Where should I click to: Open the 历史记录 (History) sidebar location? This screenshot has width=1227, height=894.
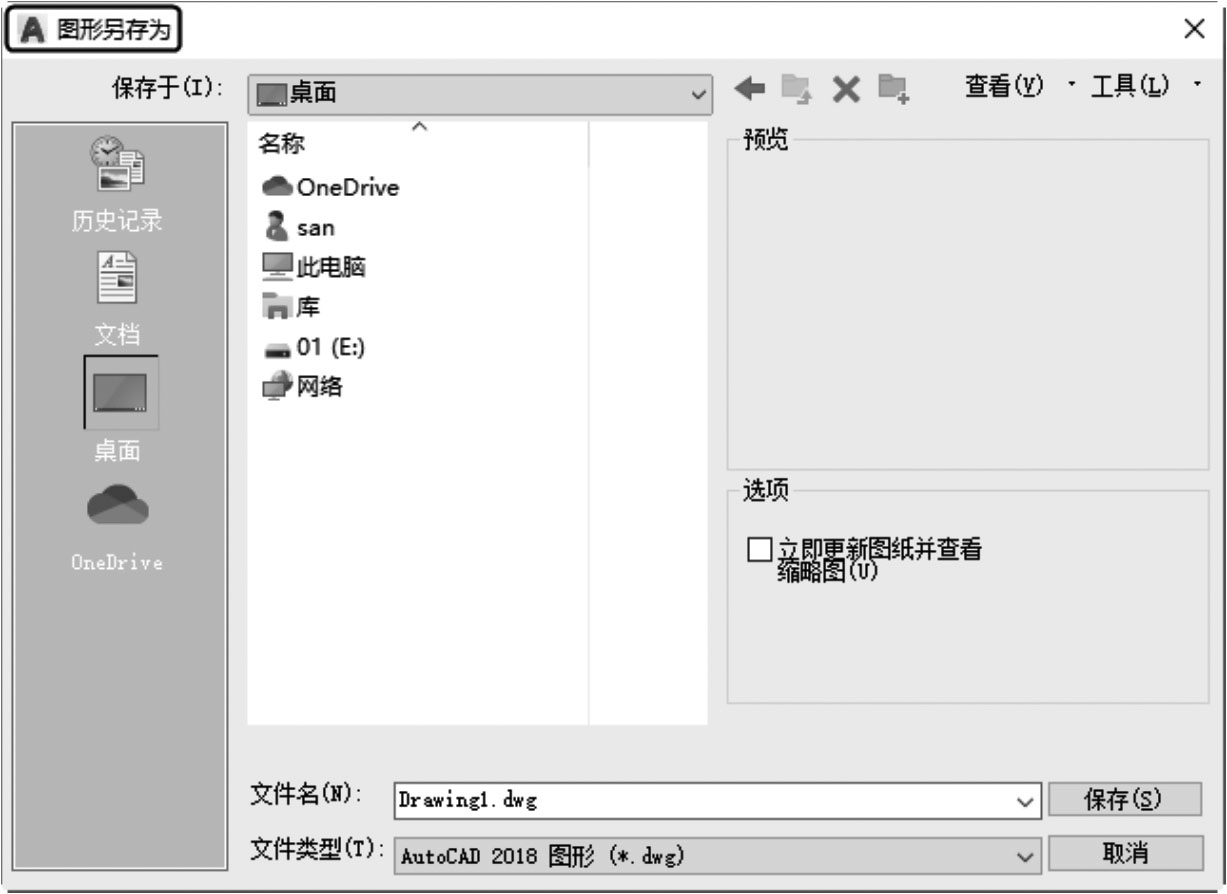117,185
